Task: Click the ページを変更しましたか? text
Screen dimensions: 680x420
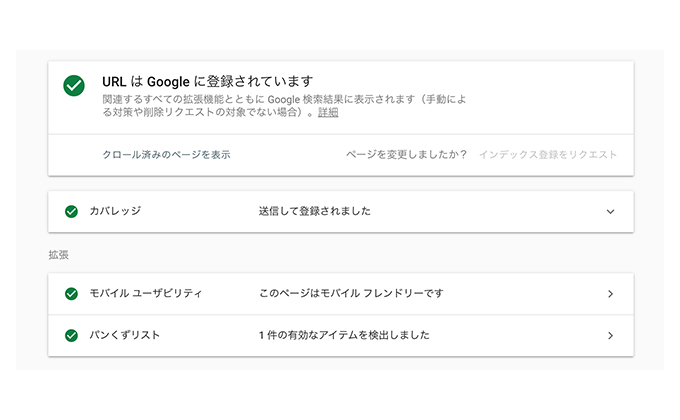Action: (x=406, y=154)
